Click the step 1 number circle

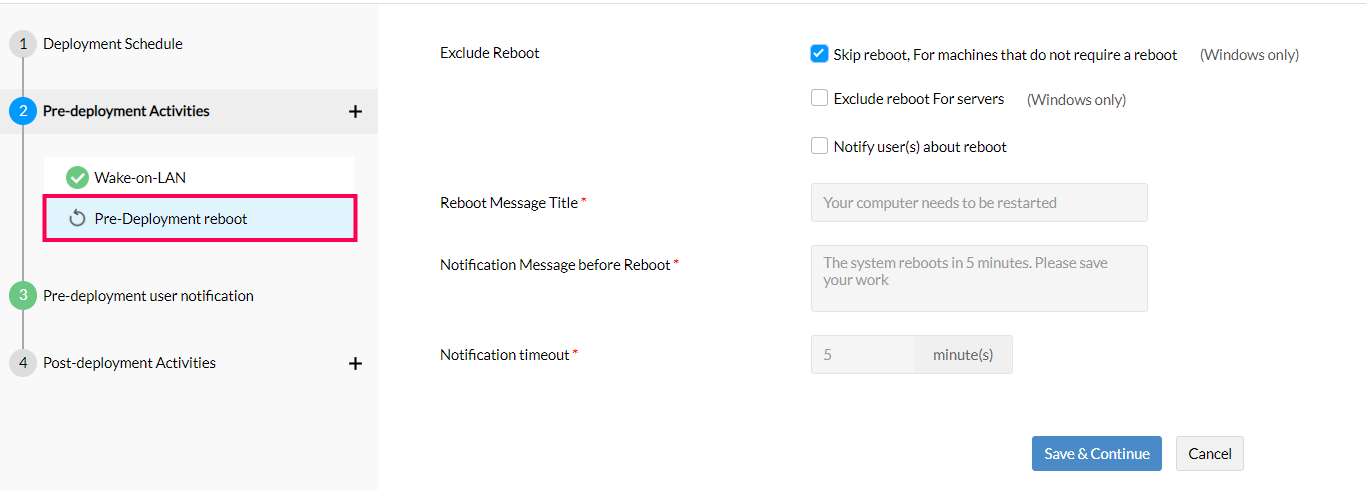tap(23, 44)
